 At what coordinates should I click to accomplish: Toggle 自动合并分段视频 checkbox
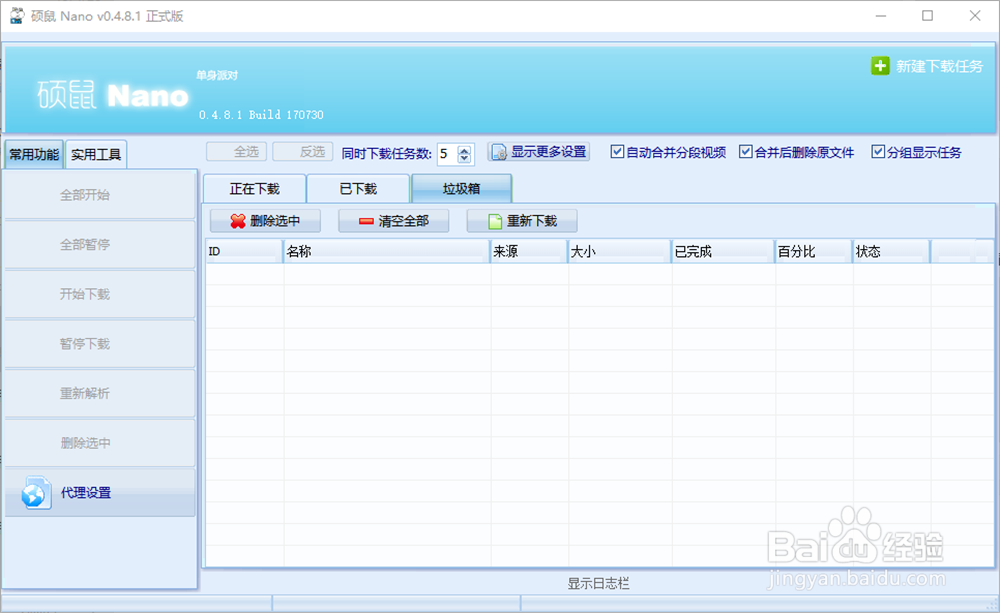click(617, 152)
